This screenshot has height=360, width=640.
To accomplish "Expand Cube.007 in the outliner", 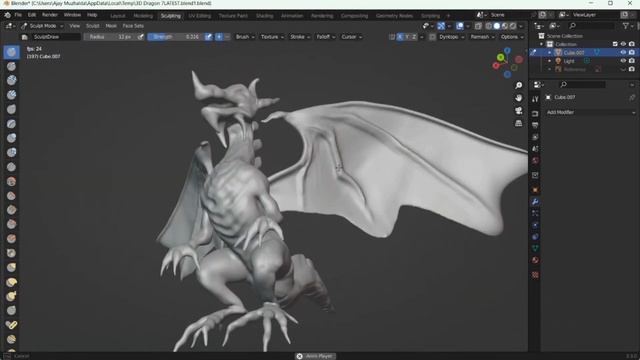I will (550, 52).
